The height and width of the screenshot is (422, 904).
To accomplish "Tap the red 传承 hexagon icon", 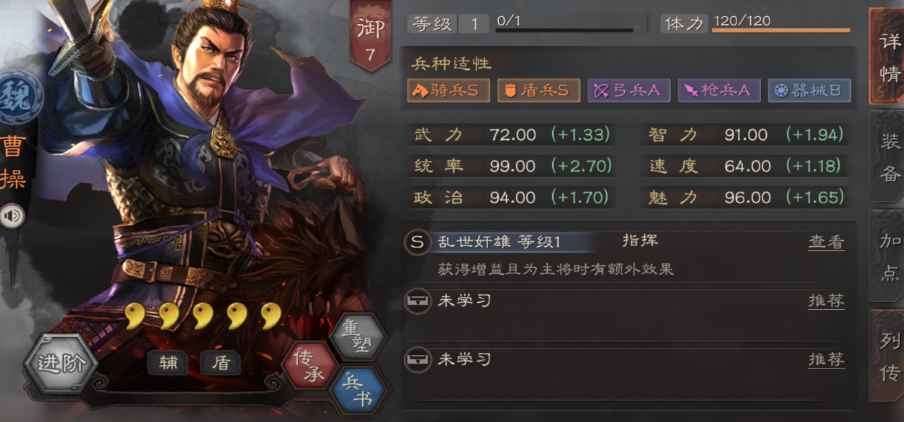I will click(311, 364).
